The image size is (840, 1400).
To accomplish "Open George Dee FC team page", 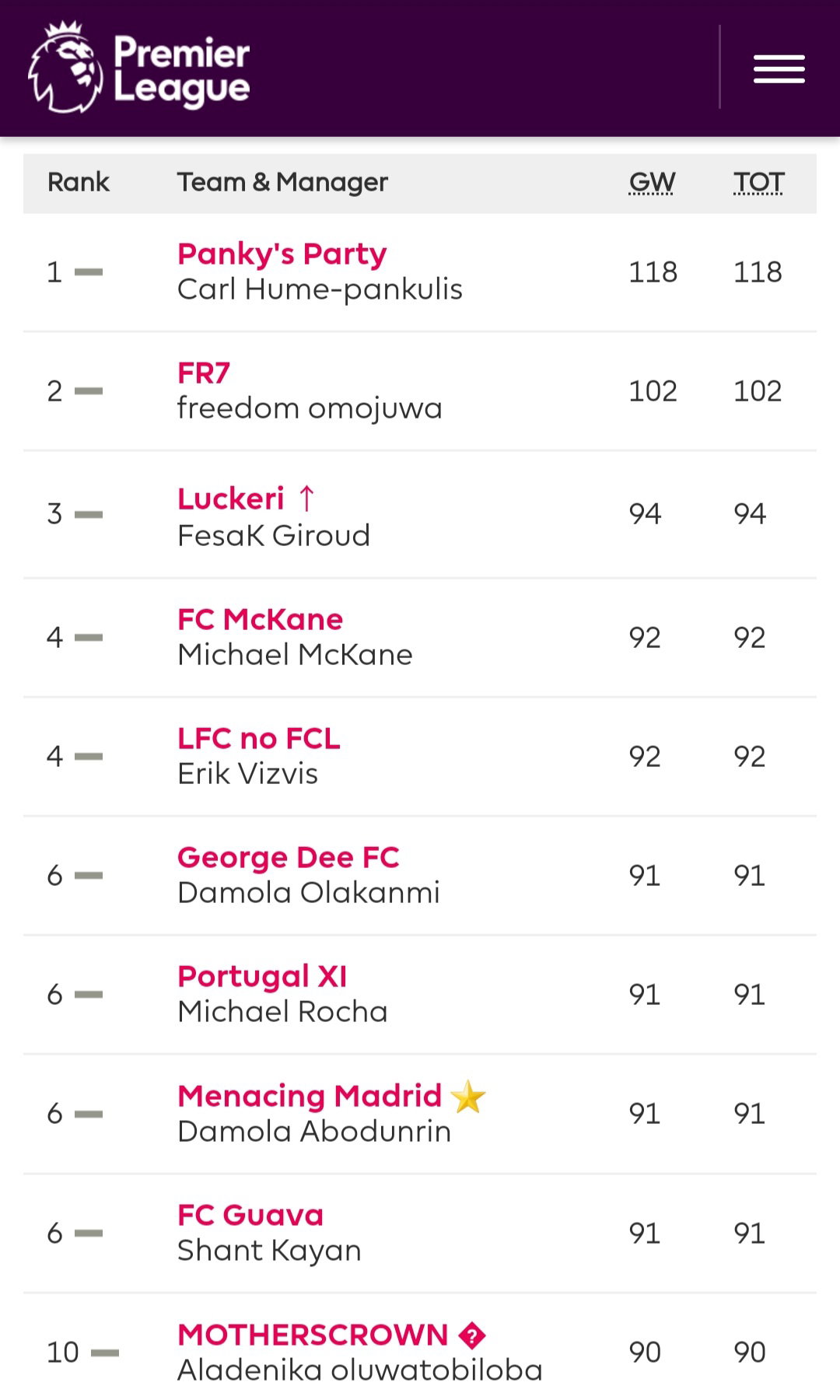I will (x=288, y=858).
